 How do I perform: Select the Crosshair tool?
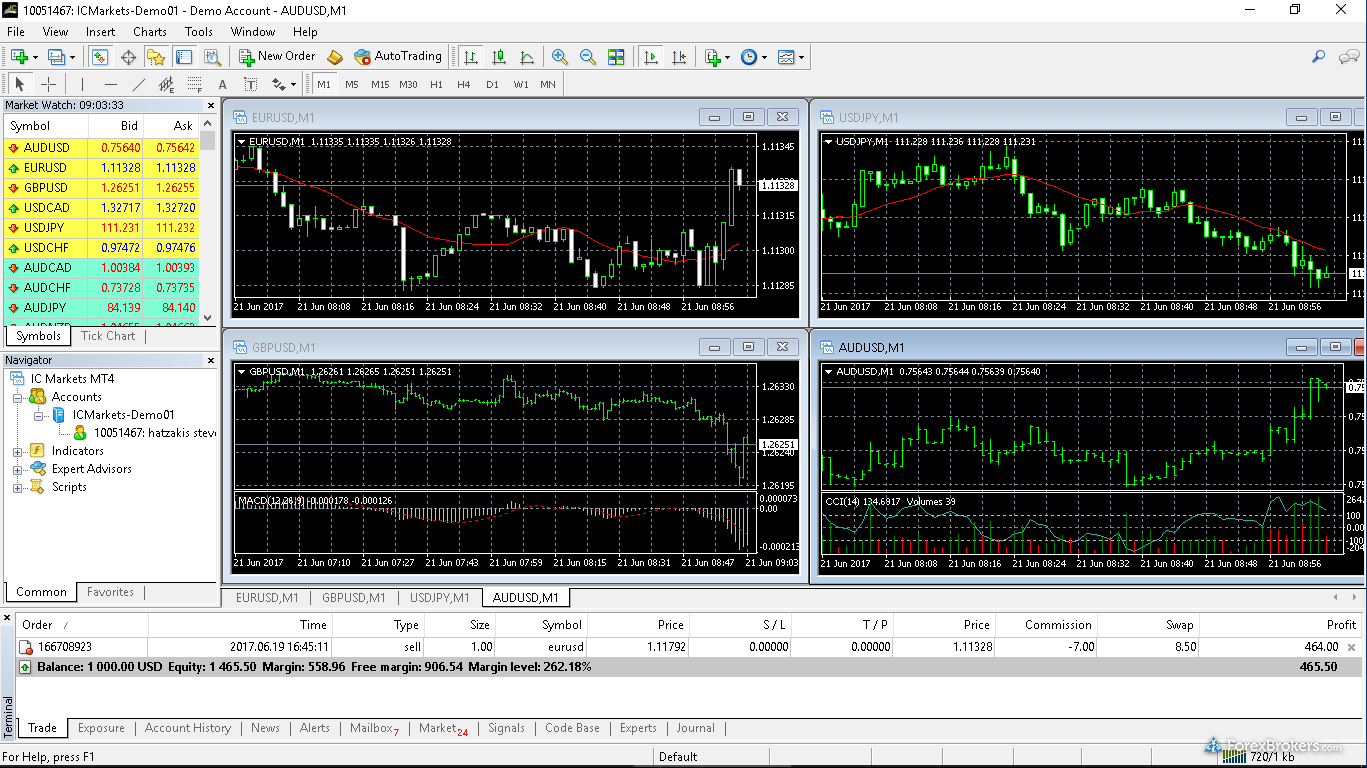[48, 84]
